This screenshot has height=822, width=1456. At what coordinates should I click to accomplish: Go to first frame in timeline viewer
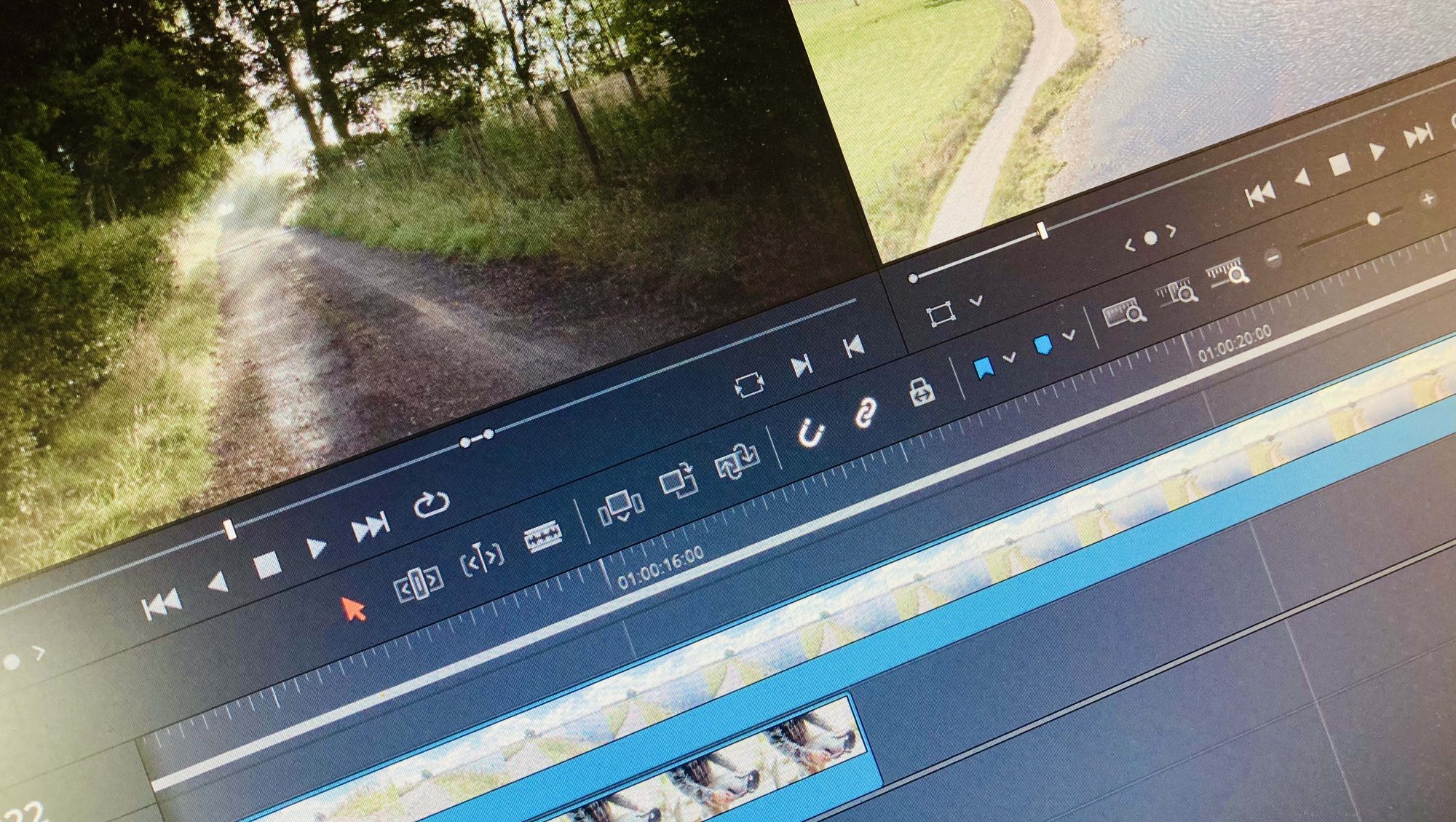click(1260, 194)
